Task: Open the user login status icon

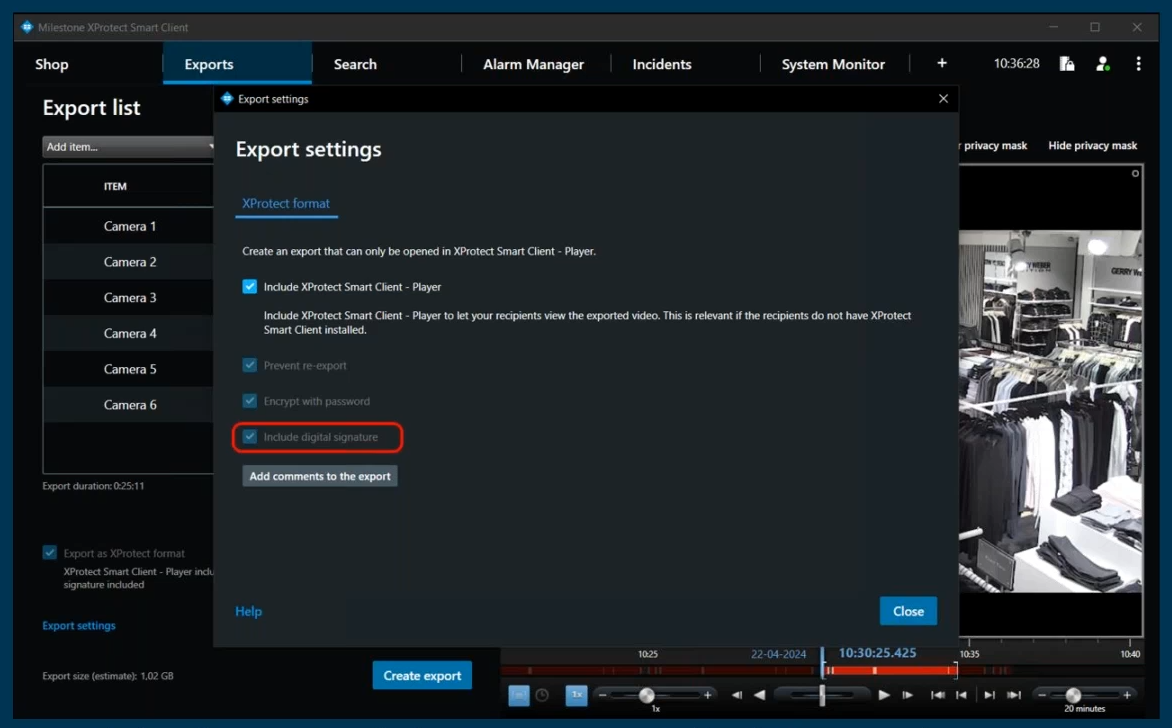Action: 1102,64
